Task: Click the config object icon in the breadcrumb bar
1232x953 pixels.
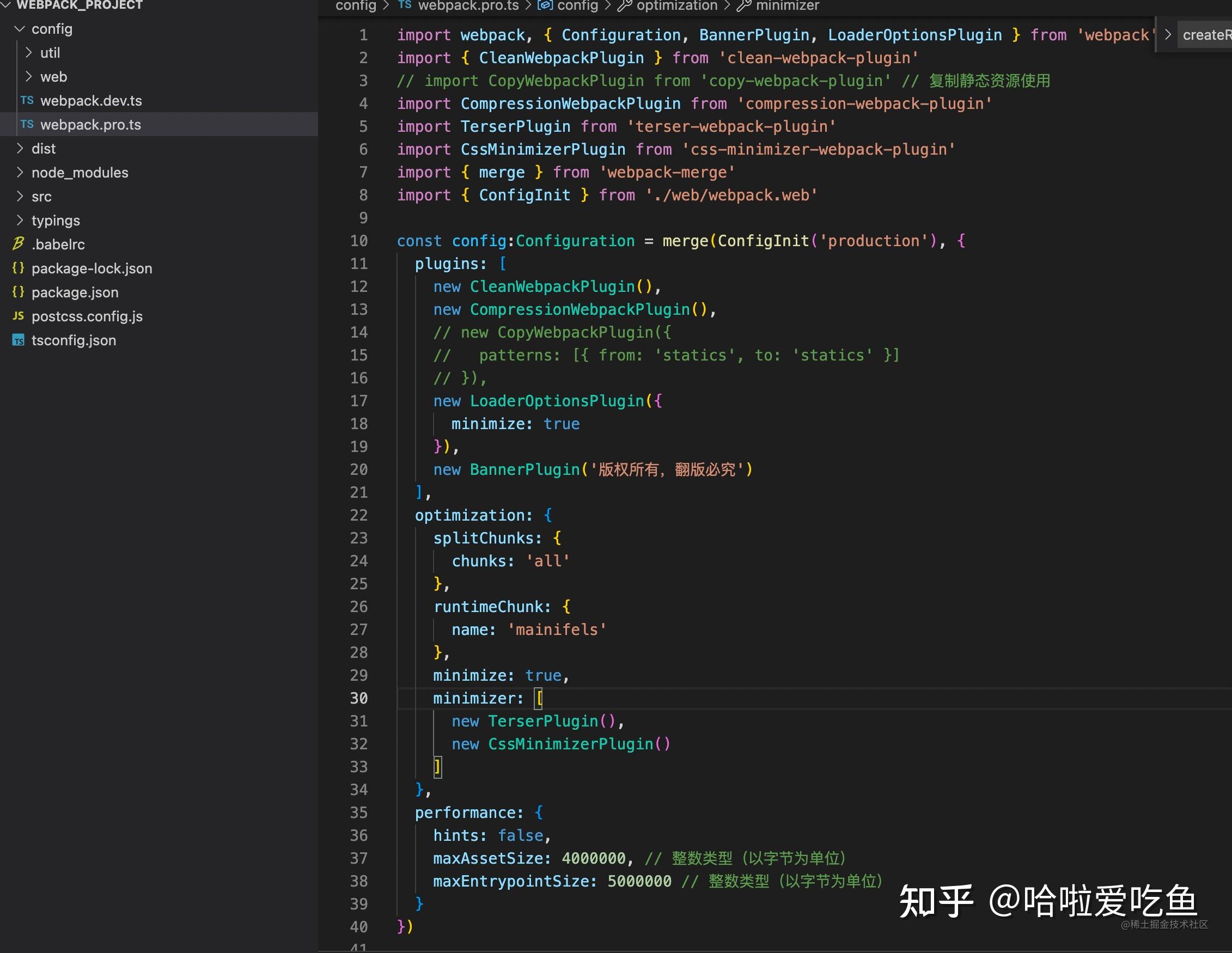Action: tap(544, 5)
